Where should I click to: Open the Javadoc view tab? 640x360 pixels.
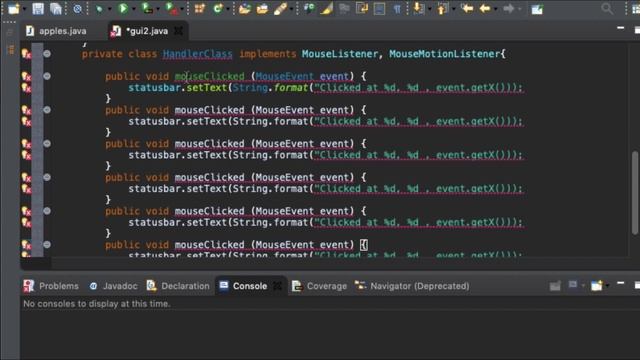(113, 286)
